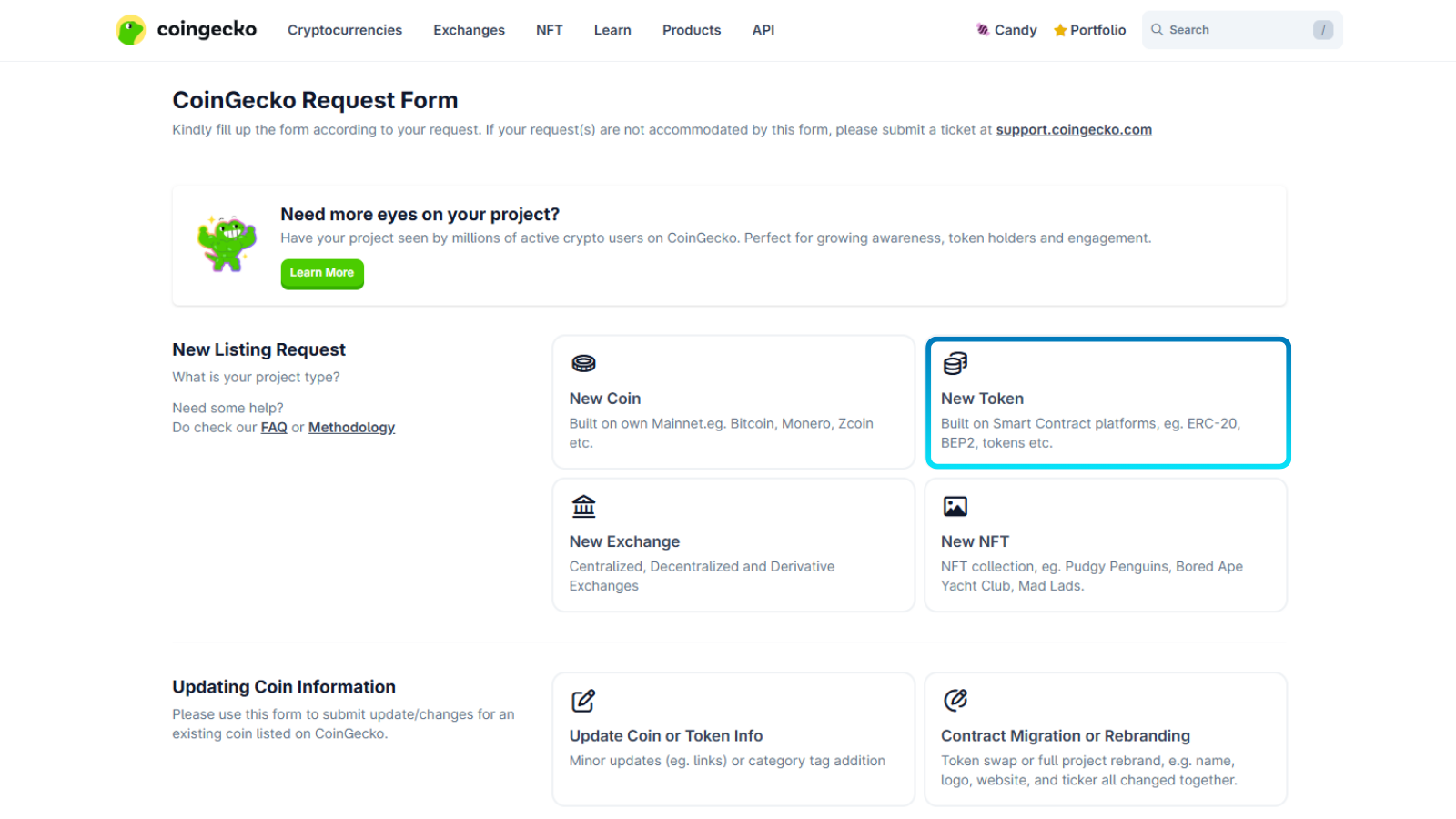The image size is (1456, 819).
Task: Click 'Centralized, Decentralized and Derivative Exchanges' text
Action: click(x=702, y=576)
